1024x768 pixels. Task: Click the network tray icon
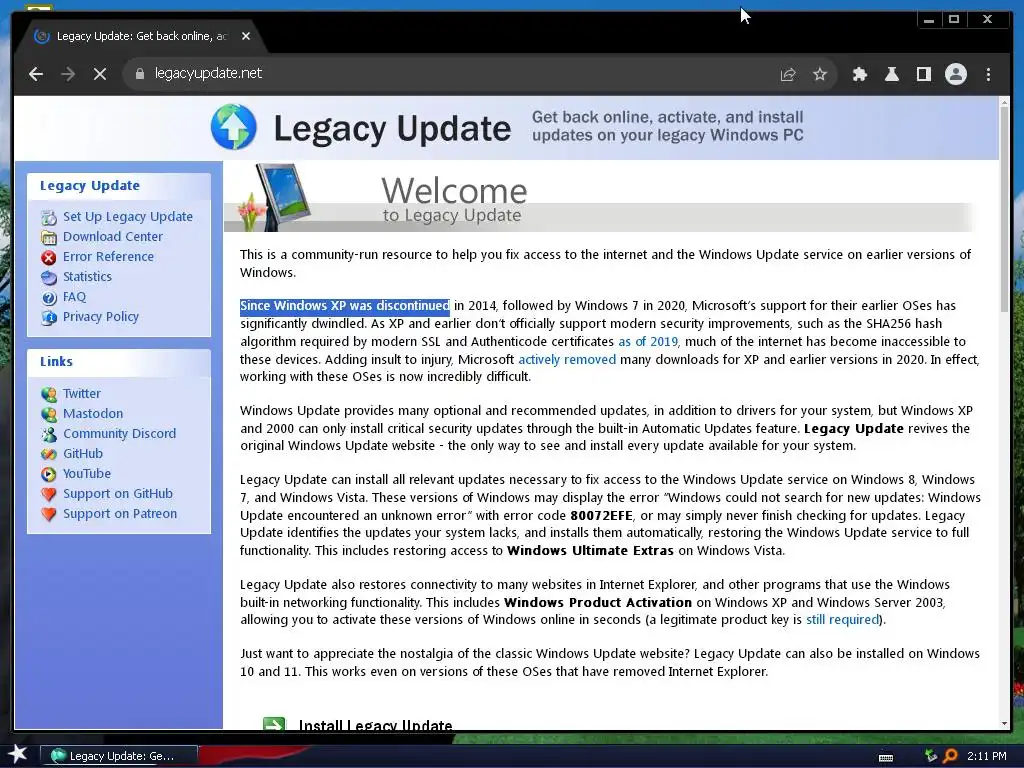pos(931,756)
